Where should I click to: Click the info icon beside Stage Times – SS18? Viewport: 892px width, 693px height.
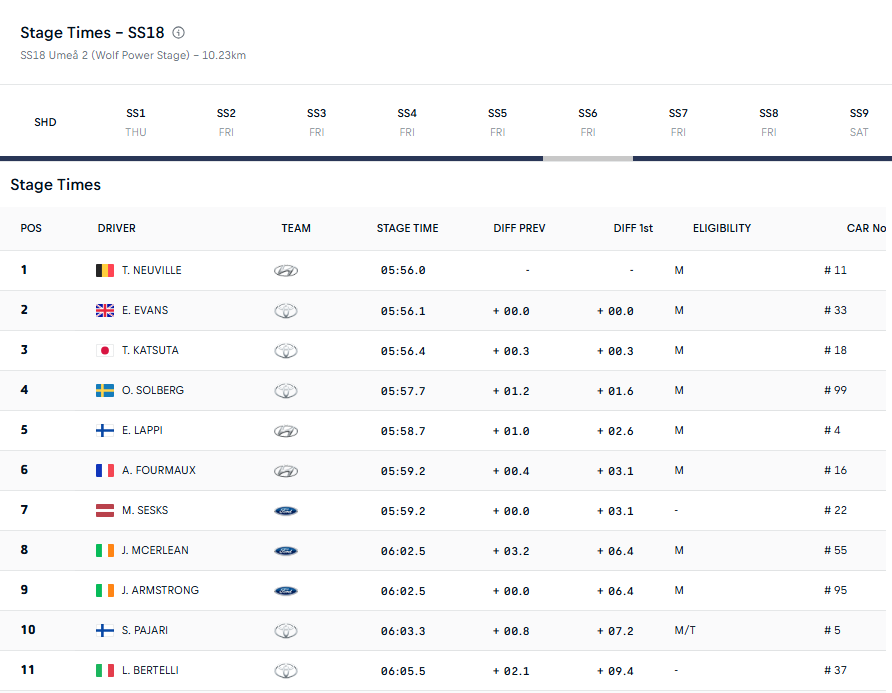click(x=179, y=33)
